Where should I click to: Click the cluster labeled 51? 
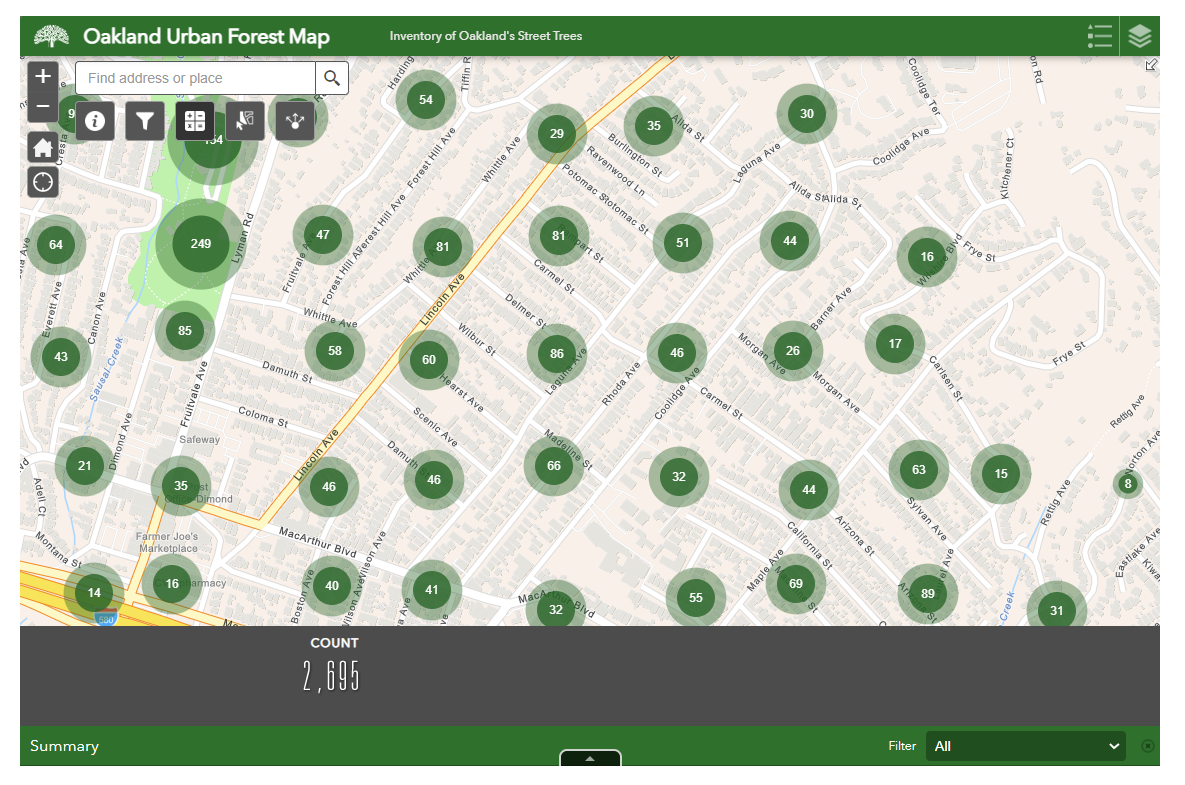(x=682, y=243)
